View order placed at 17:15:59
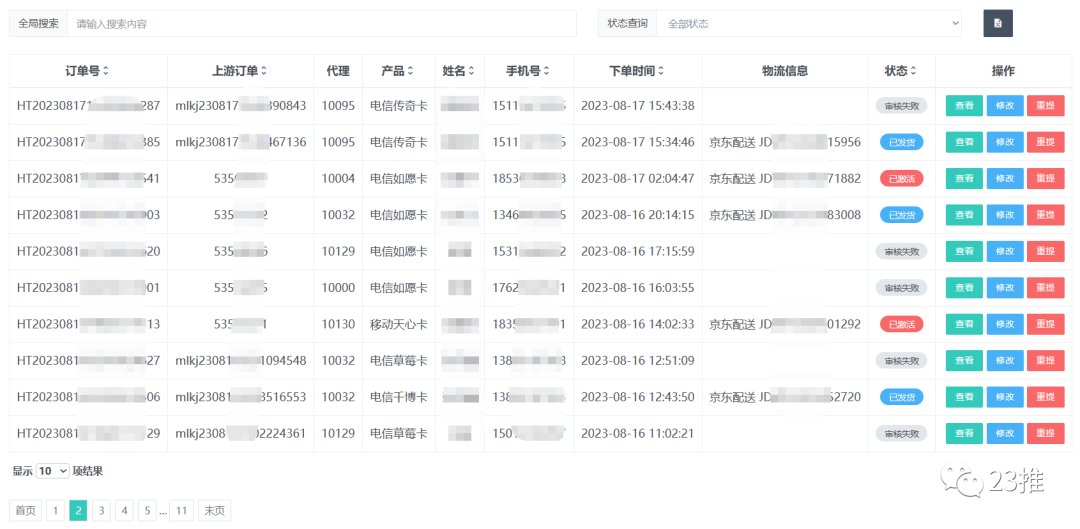Screen dimensions: 1080x529 click(964, 251)
